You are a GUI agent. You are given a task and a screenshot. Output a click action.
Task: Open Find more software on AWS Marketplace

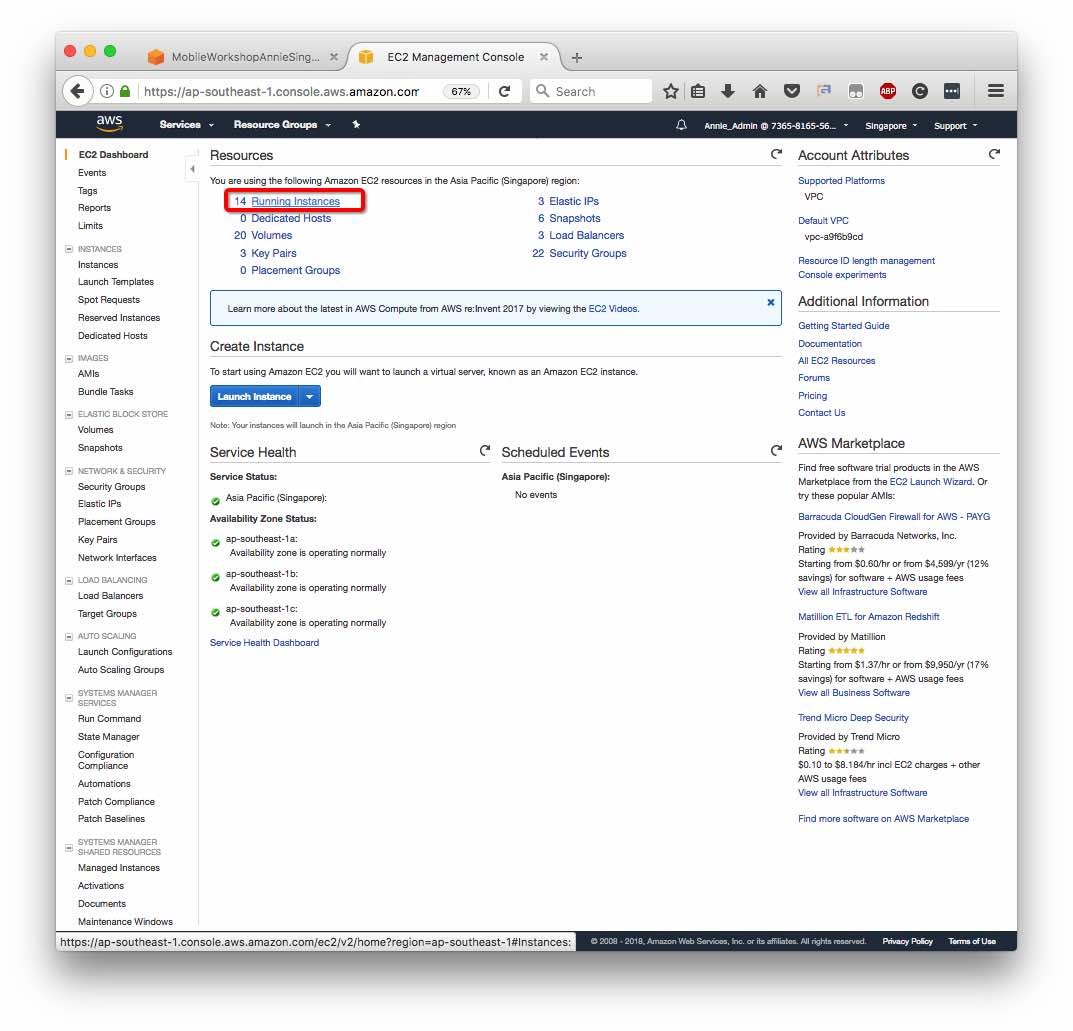tap(883, 819)
